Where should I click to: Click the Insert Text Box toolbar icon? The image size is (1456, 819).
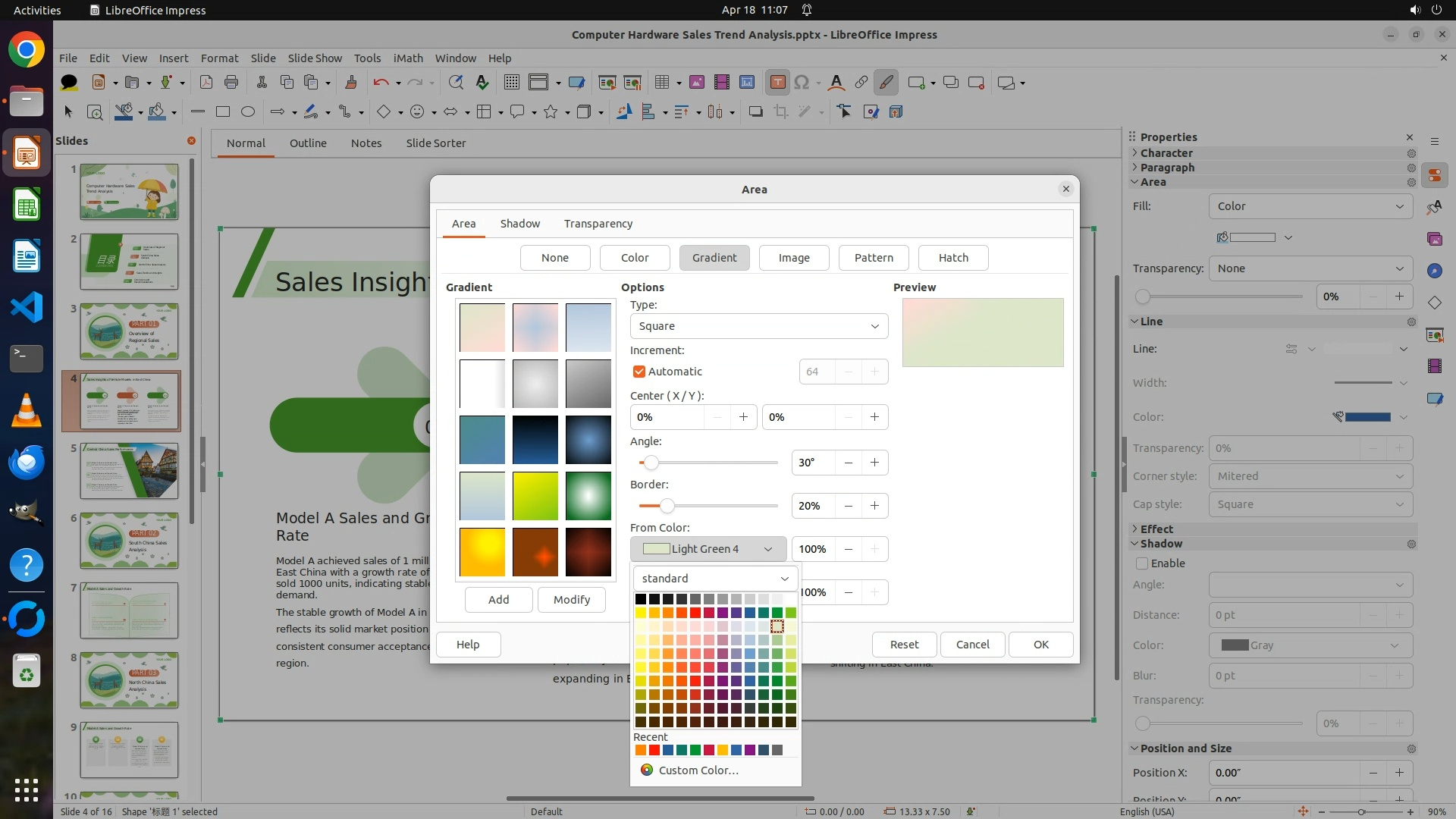click(x=777, y=83)
